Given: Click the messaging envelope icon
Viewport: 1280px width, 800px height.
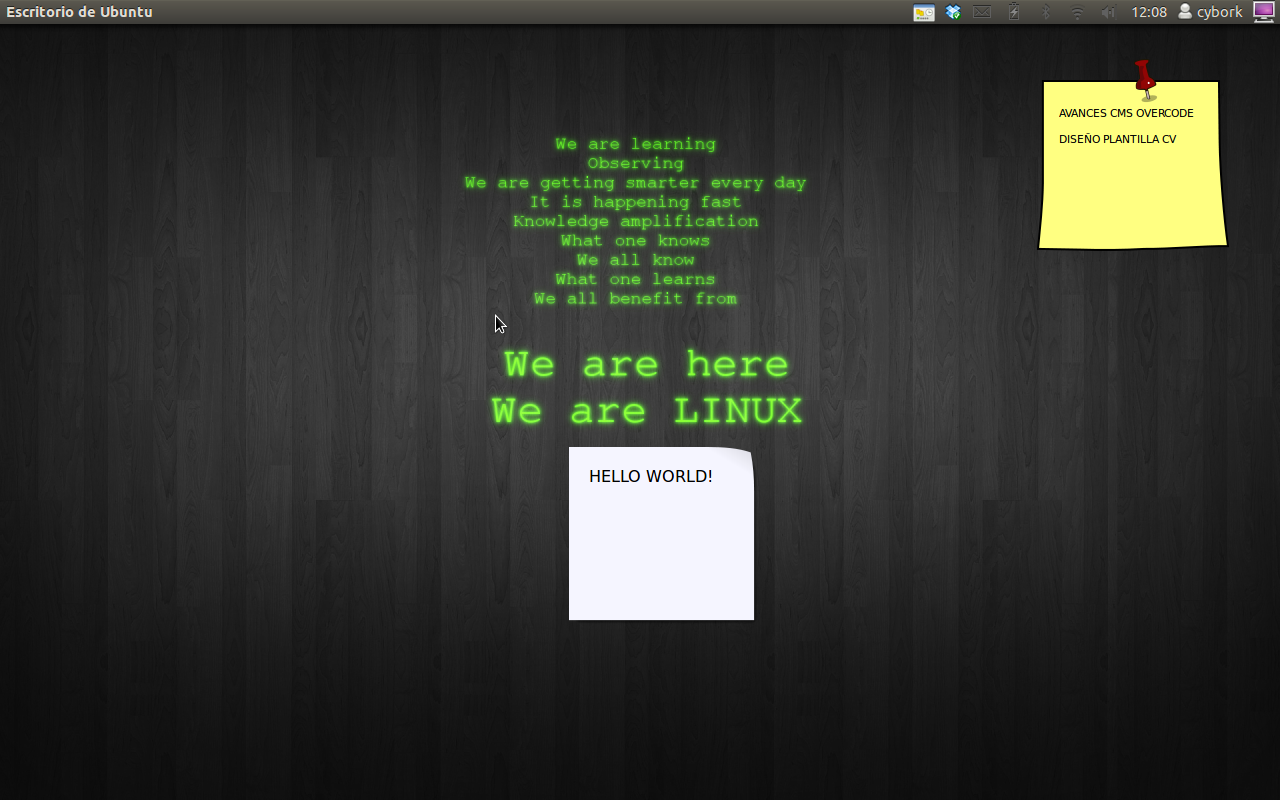Looking at the screenshot, I should coord(981,12).
